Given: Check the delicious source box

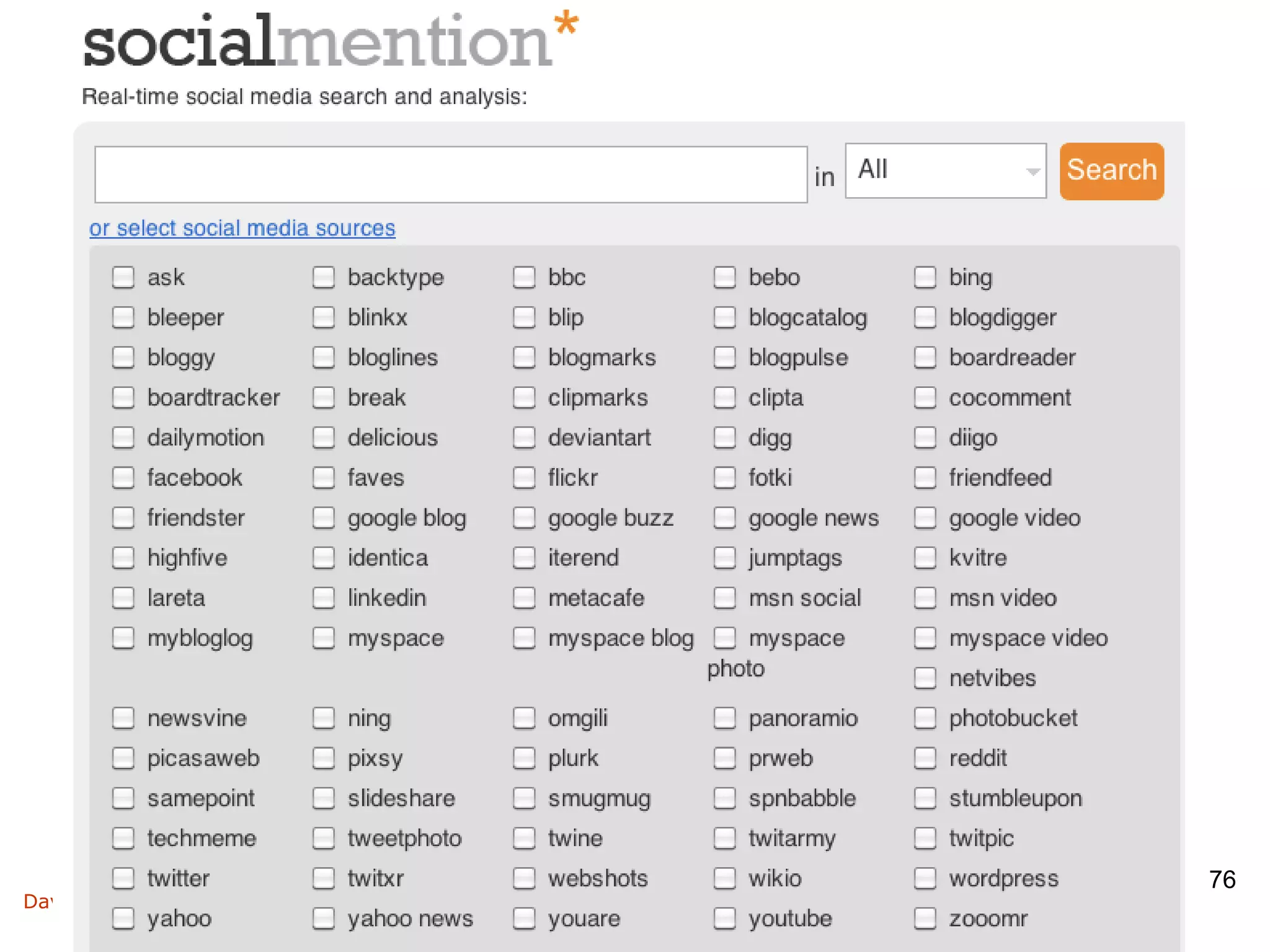Looking at the screenshot, I should 323,438.
